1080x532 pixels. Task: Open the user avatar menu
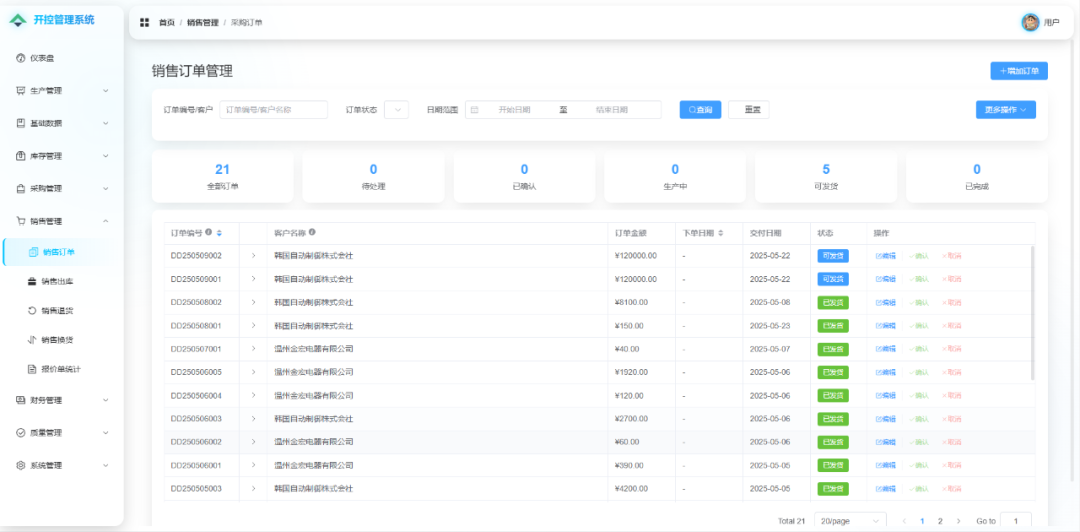click(x=1030, y=23)
